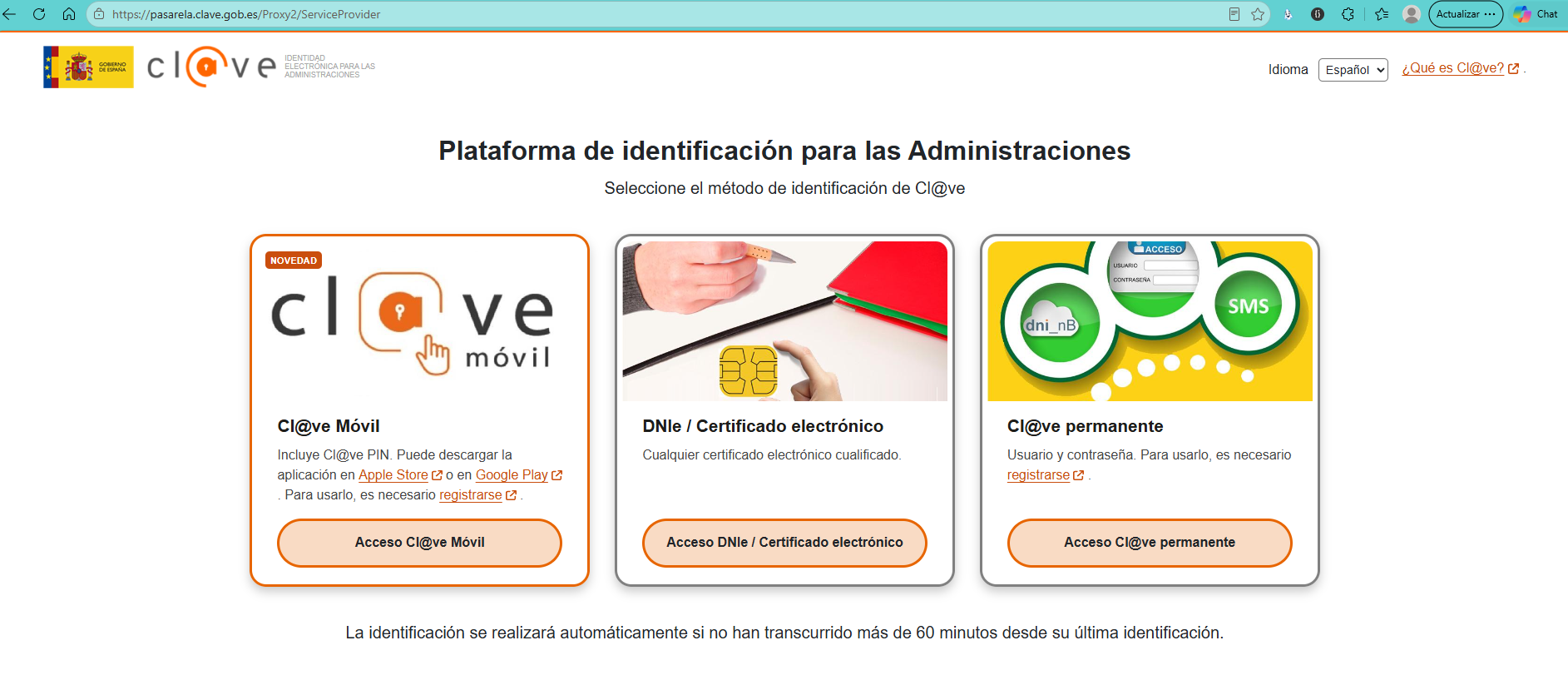Open the browser profile avatar
Screen dimensions: 1568x690
(1412, 14)
